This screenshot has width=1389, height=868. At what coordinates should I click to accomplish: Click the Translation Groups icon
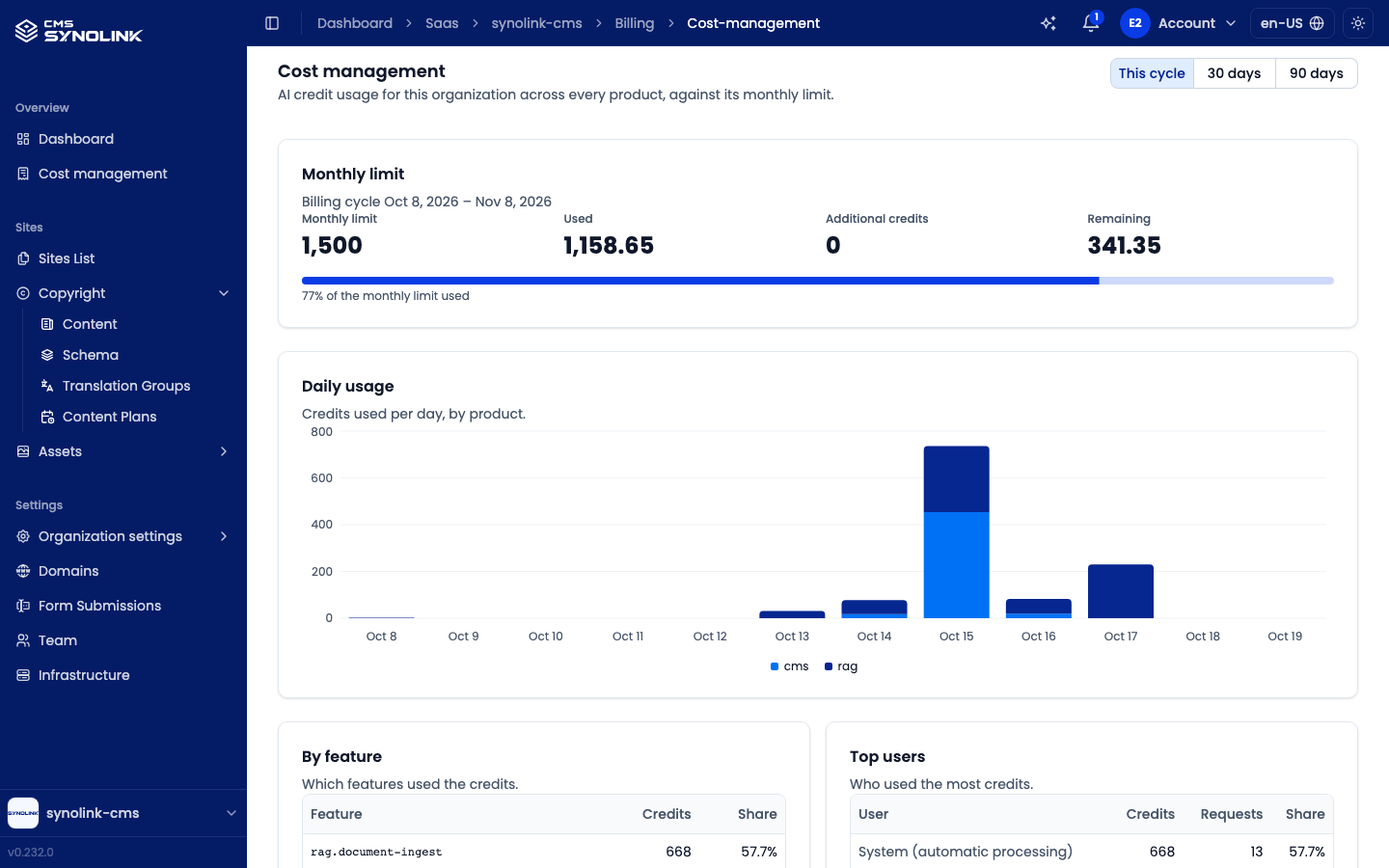(x=47, y=386)
